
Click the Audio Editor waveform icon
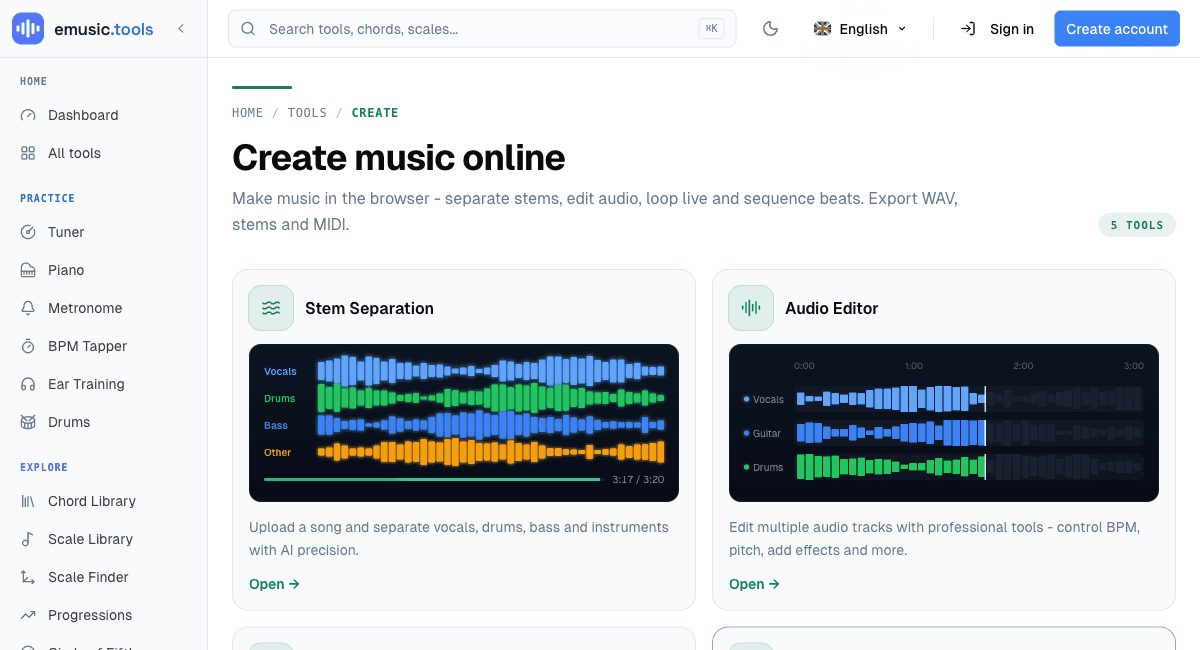click(x=751, y=308)
